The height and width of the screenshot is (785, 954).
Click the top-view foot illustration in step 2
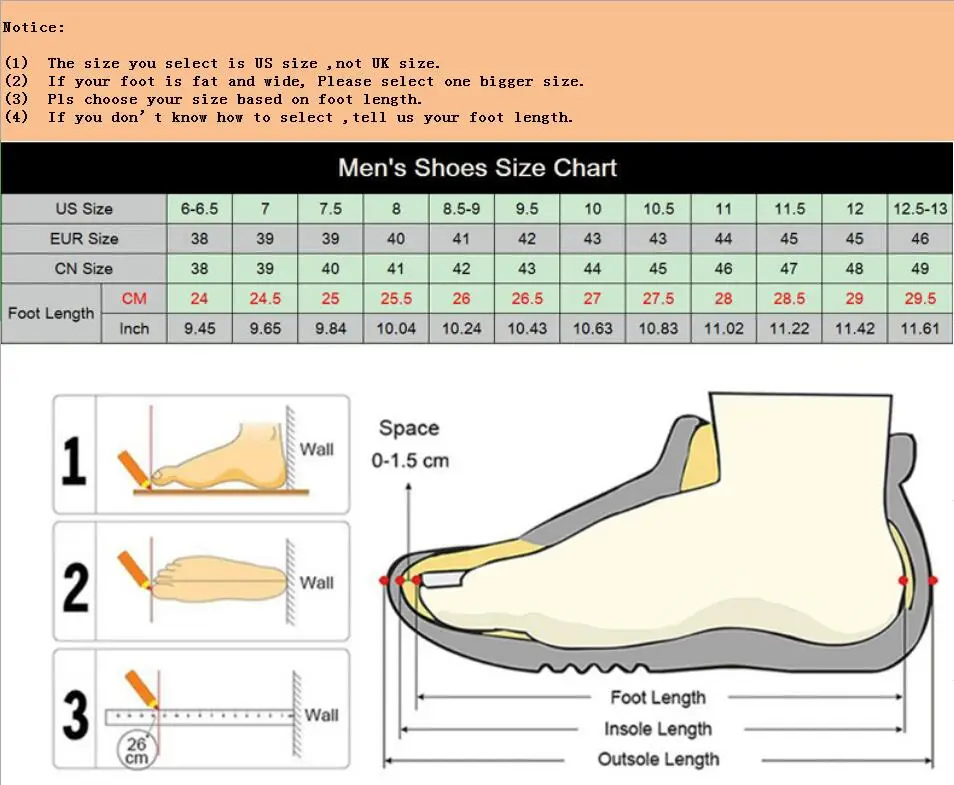[x=219, y=579]
